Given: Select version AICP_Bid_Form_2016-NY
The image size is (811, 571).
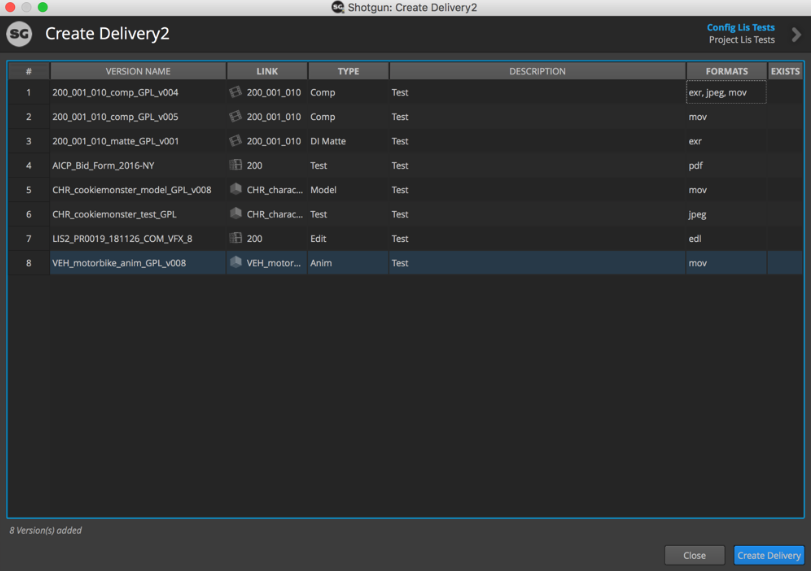Looking at the screenshot, I should tap(103, 166).
